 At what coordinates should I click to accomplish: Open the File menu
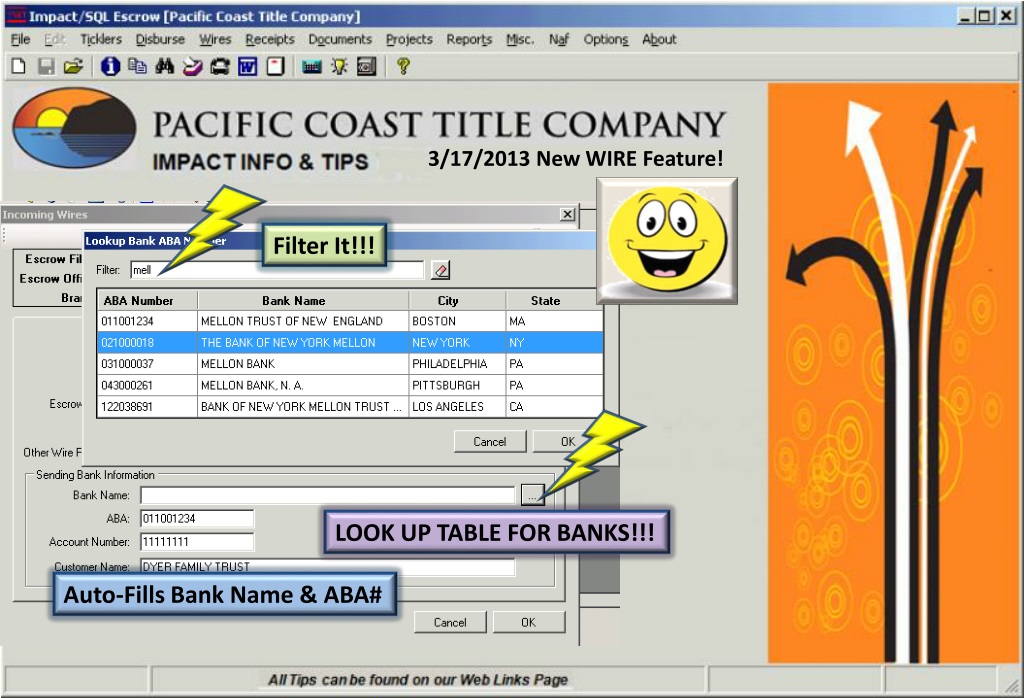(20, 39)
